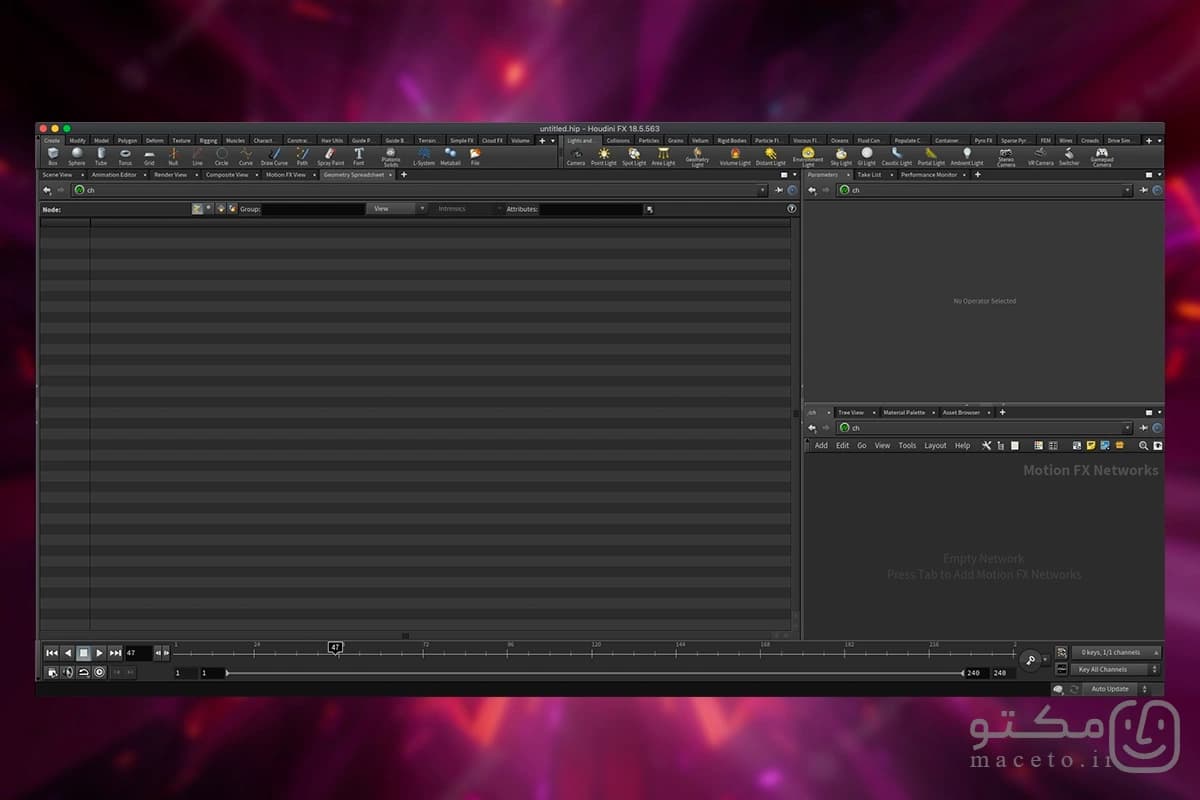Switch to the Render View tab
This screenshot has width=1200, height=800.
click(170, 175)
